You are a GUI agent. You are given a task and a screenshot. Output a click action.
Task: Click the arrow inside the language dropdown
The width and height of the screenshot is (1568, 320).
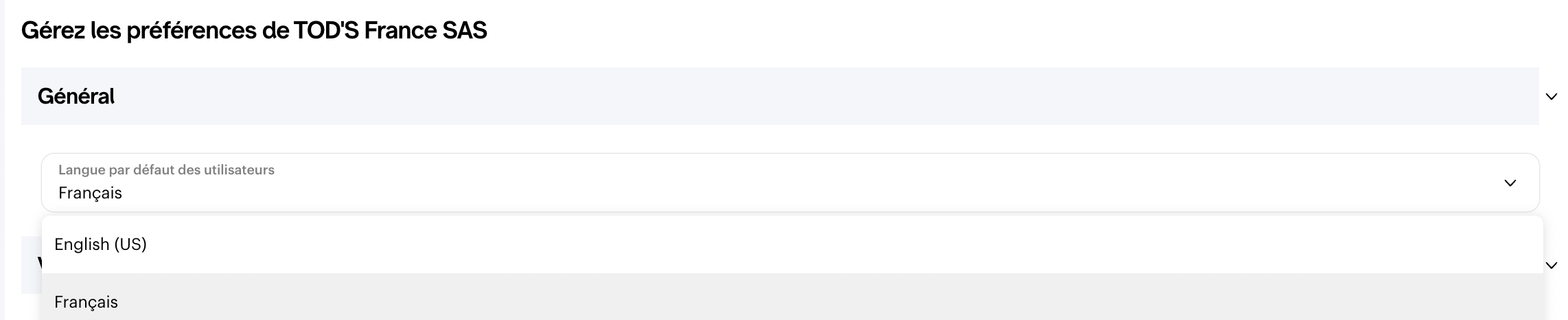click(1510, 183)
